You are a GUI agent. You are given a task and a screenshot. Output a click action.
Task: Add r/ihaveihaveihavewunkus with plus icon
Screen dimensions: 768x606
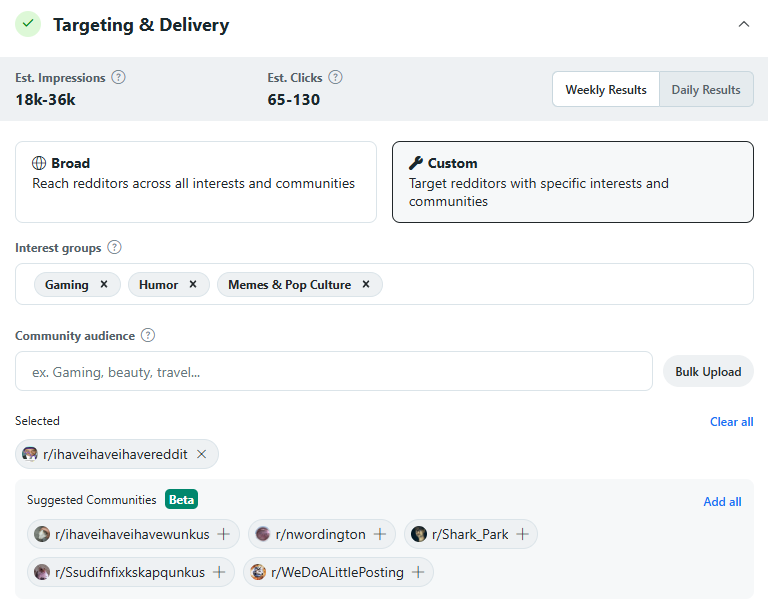[223, 534]
